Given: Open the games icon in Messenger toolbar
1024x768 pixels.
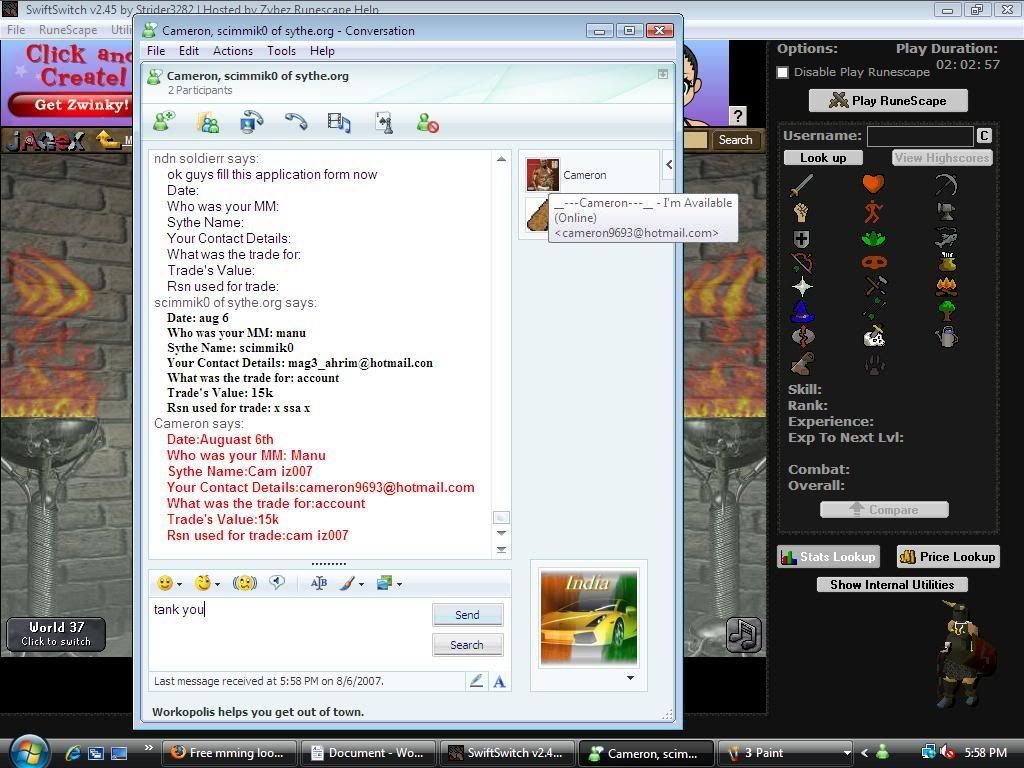Looking at the screenshot, I should pyautogui.click(x=384, y=122).
